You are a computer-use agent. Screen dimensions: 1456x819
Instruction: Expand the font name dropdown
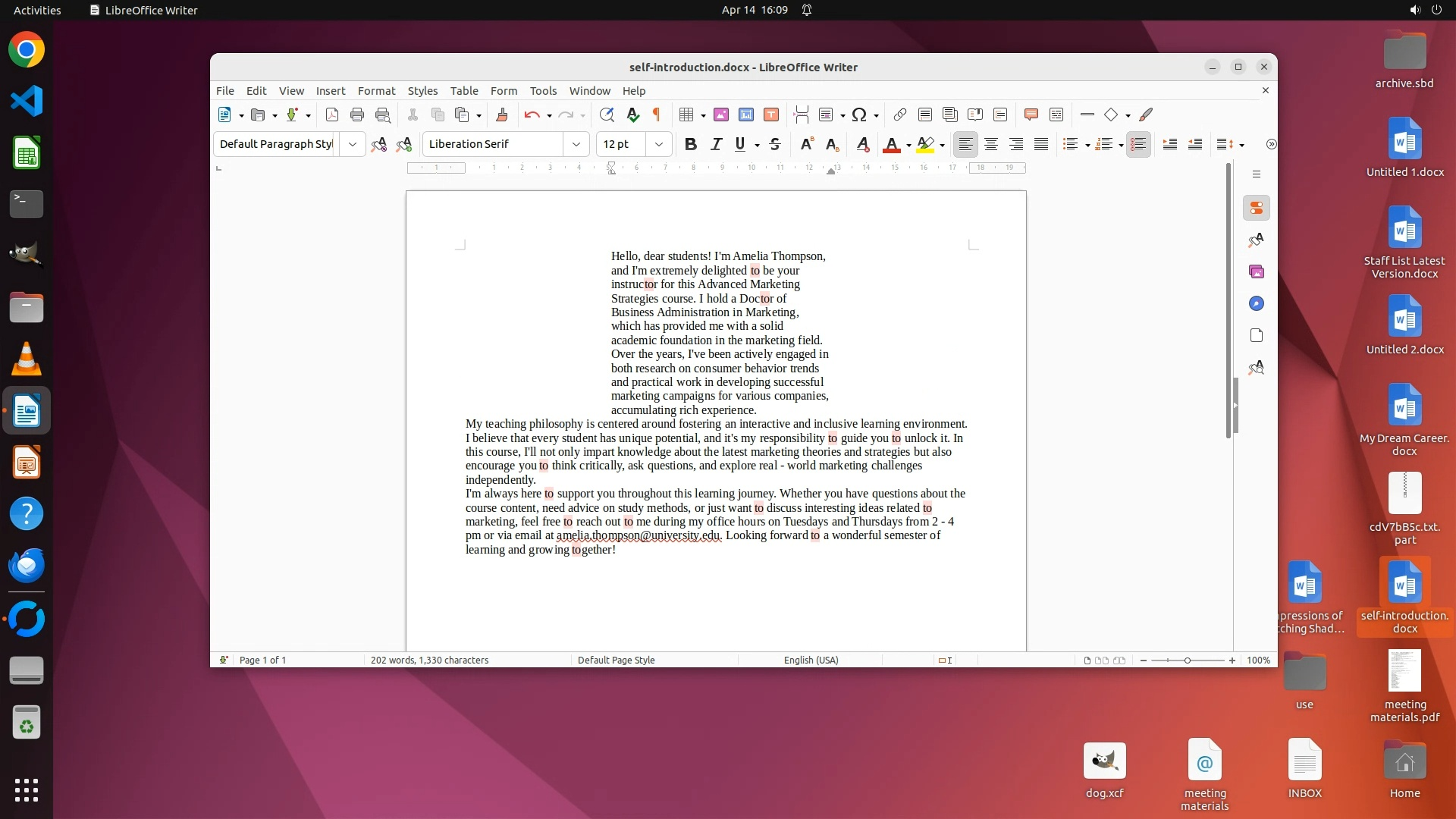(576, 144)
